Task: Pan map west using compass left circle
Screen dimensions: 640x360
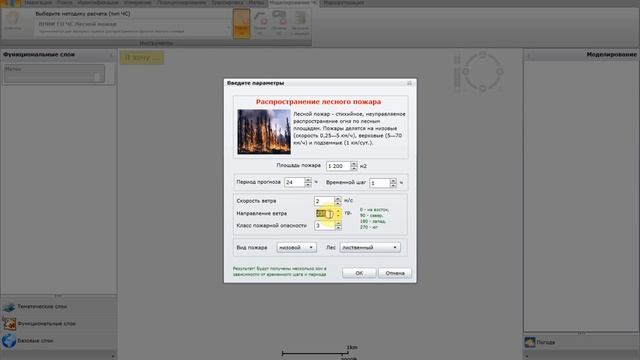Action: pos(466,72)
